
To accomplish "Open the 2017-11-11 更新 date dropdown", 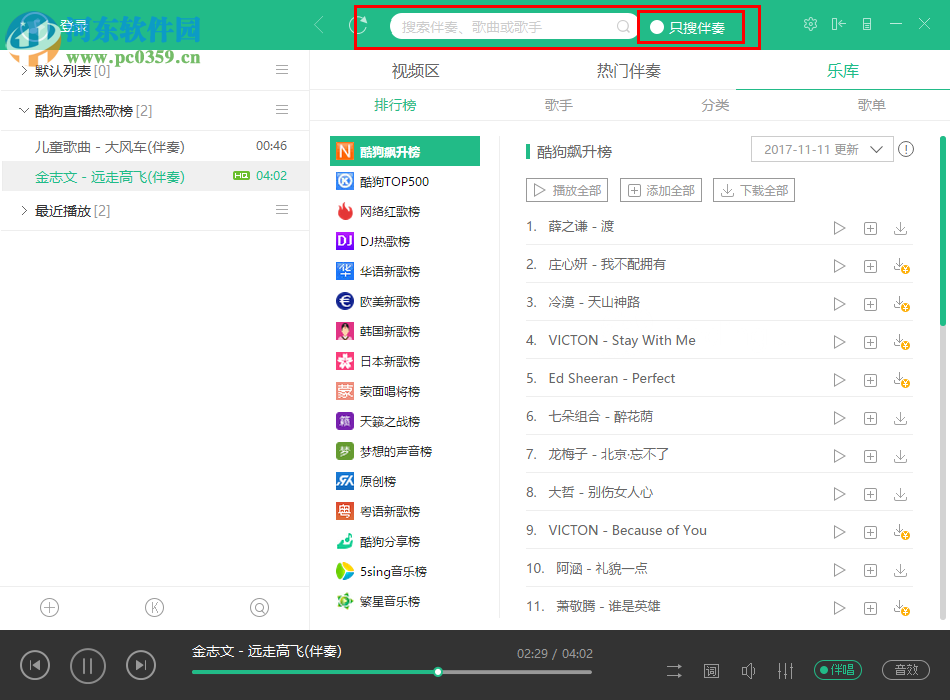I will click(821, 149).
